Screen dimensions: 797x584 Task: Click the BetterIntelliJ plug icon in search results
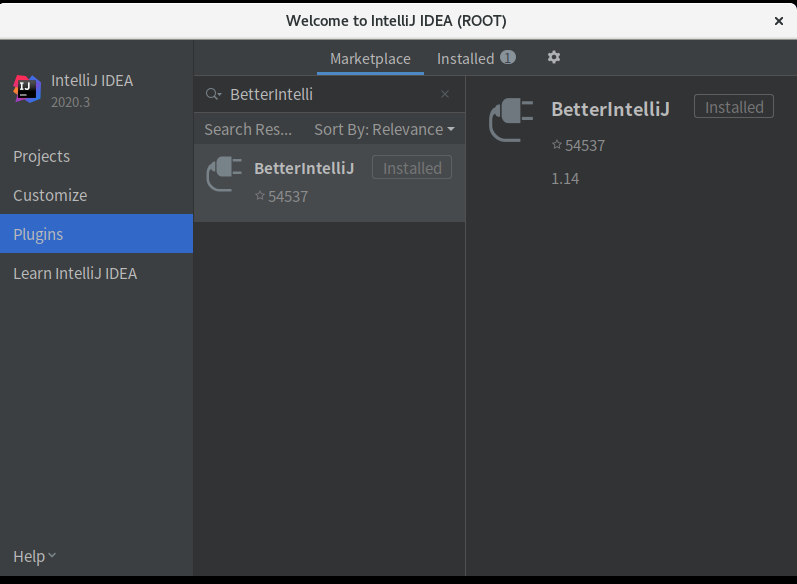(x=224, y=174)
